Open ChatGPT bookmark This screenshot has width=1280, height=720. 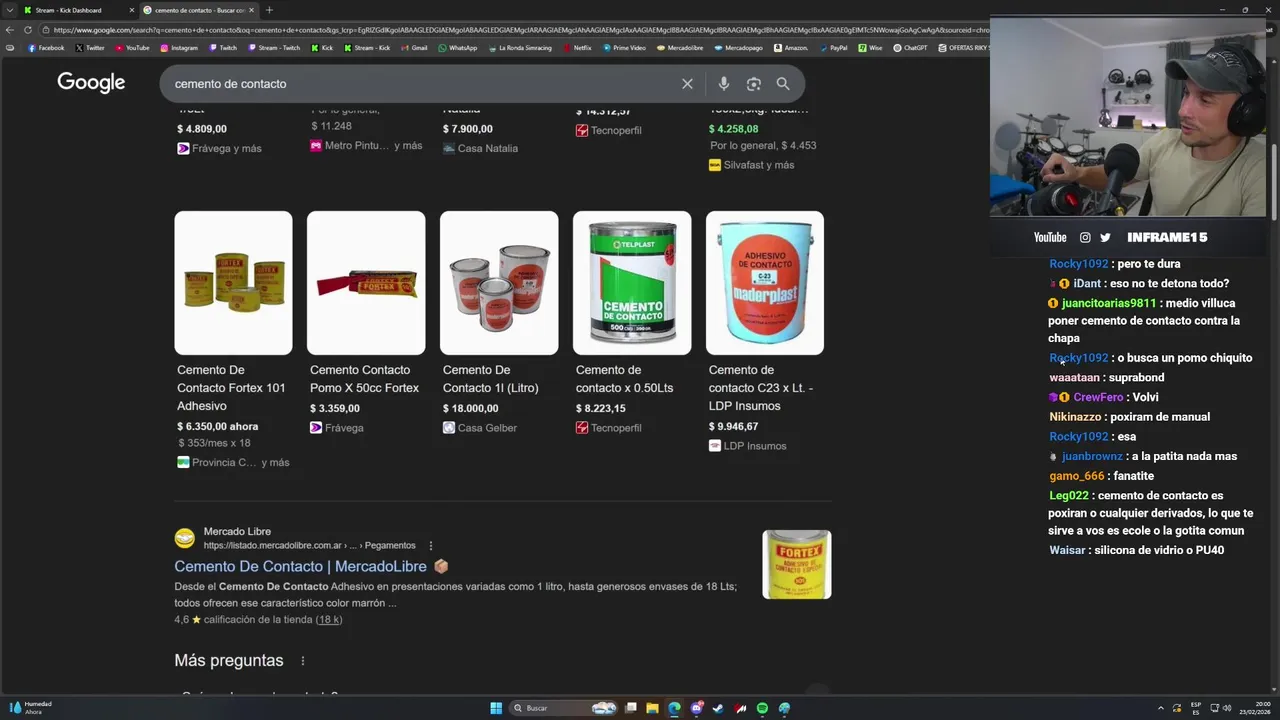(x=911, y=48)
